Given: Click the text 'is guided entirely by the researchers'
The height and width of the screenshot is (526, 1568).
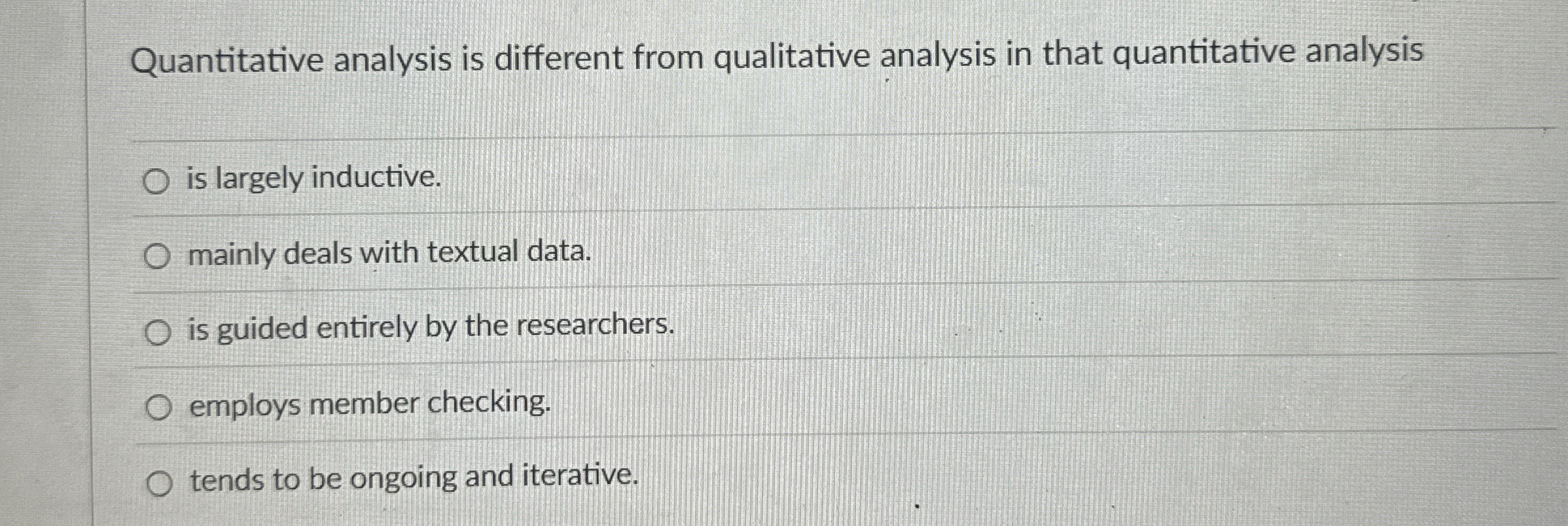Looking at the screenshot, I should point(429,330).
